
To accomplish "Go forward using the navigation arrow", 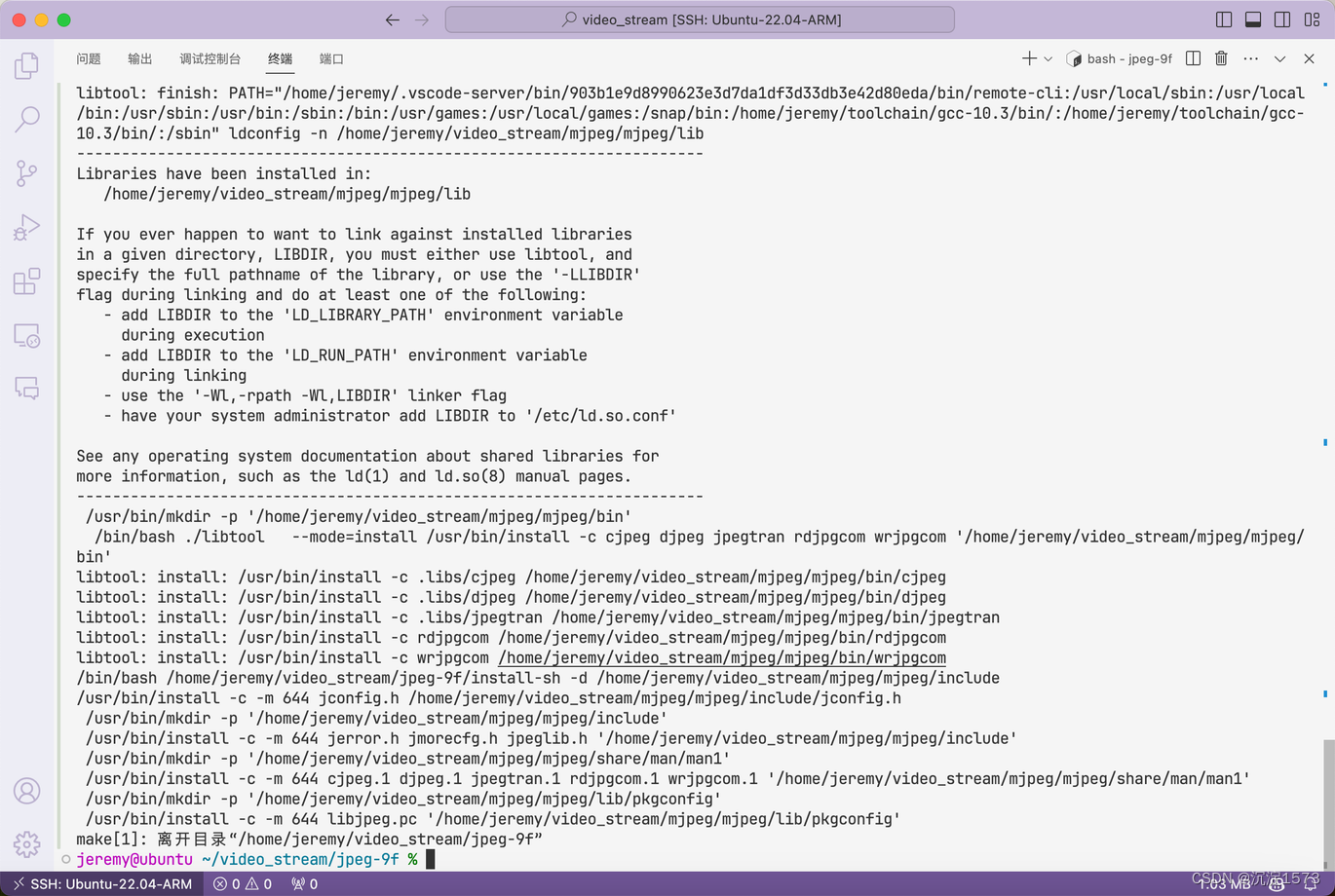I will pos(422,19).
